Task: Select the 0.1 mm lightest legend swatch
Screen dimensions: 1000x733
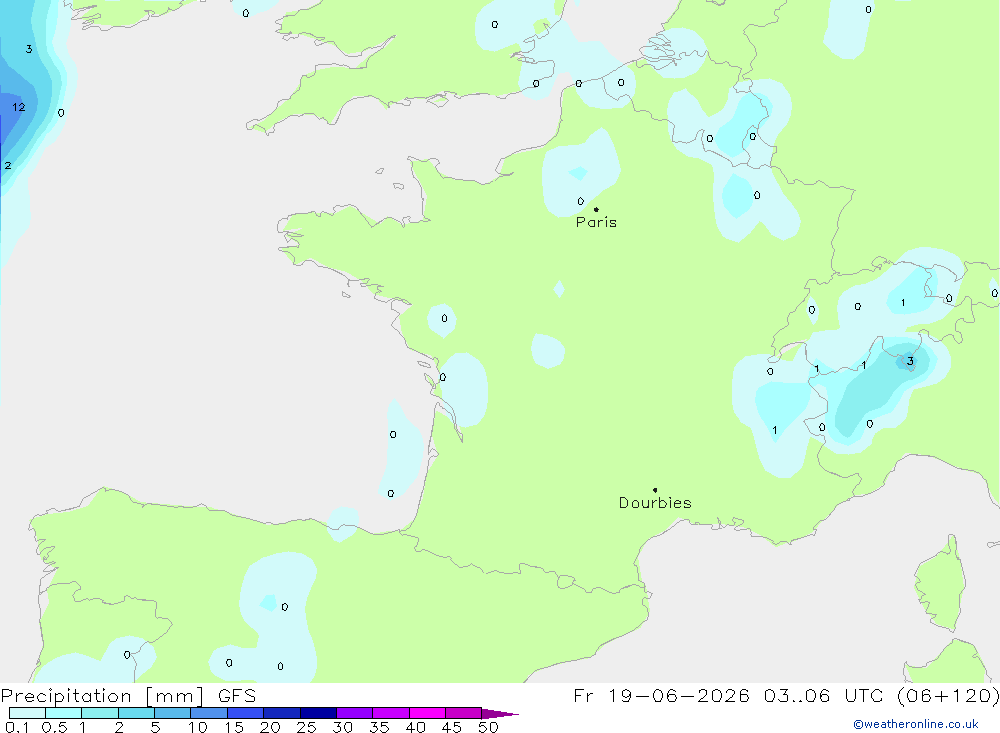Action: coord(27,713)
